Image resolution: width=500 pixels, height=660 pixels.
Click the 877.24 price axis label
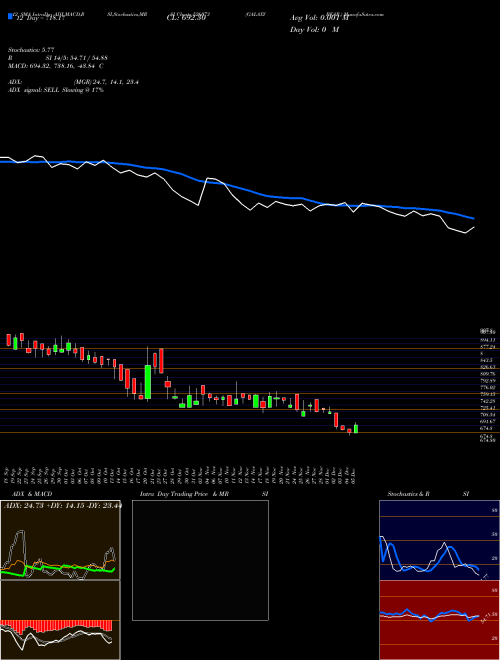click(489, 347)
